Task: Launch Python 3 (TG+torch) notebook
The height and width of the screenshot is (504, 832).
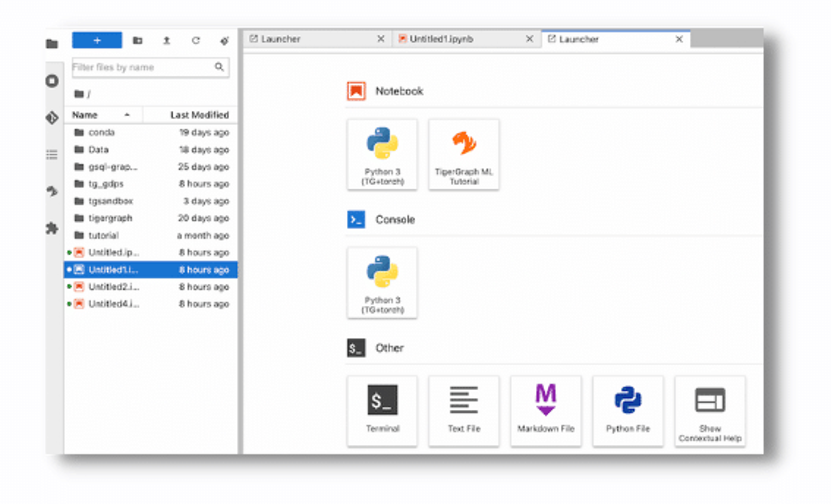Action: coord(382,154)
